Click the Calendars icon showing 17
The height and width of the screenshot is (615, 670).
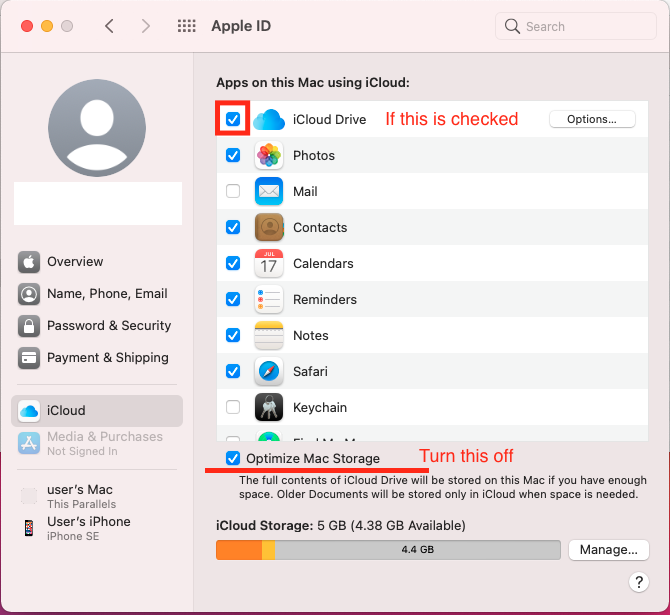[269, 263]
